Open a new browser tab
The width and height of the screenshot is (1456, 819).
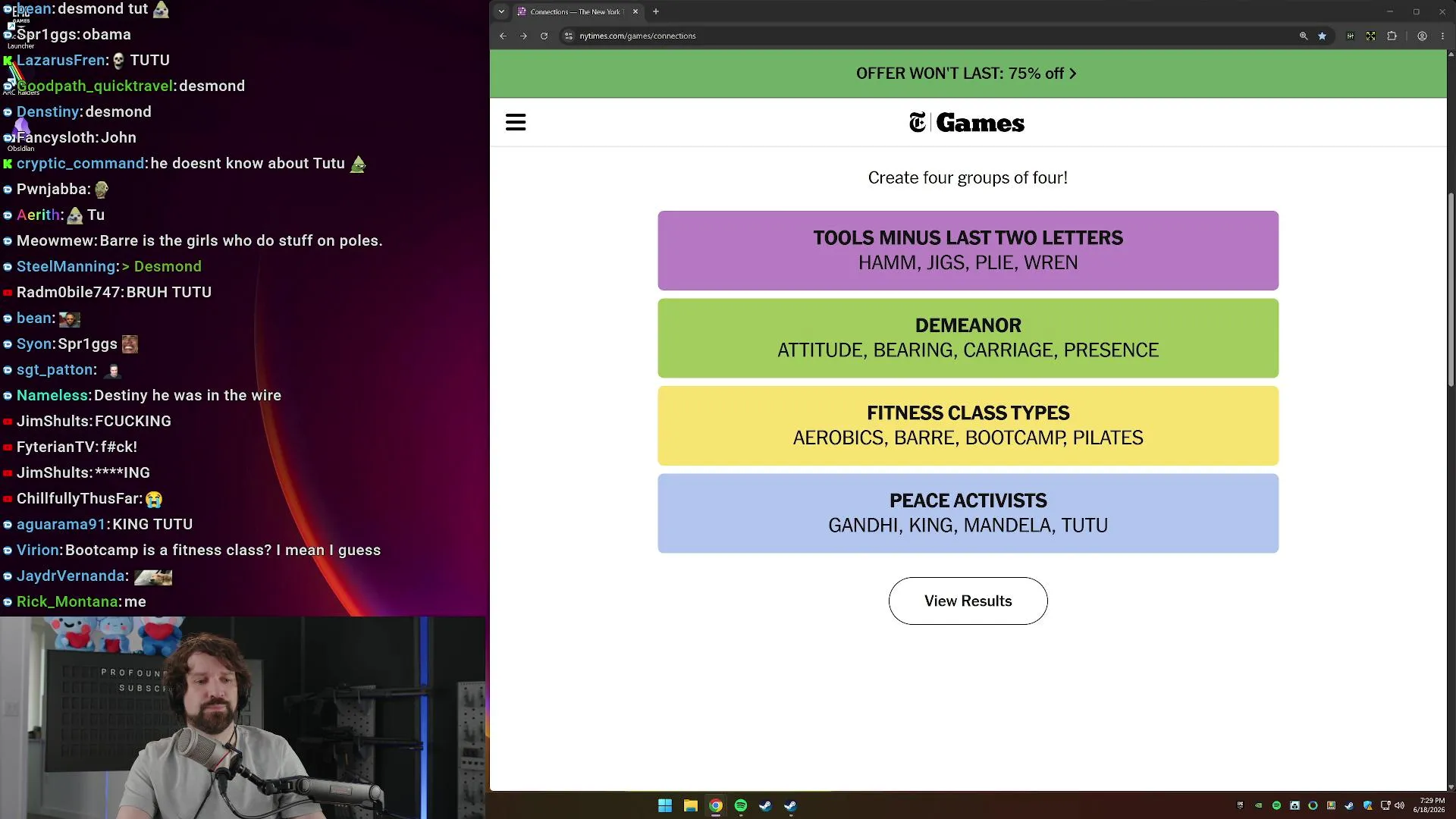click(x=656, y=11)
